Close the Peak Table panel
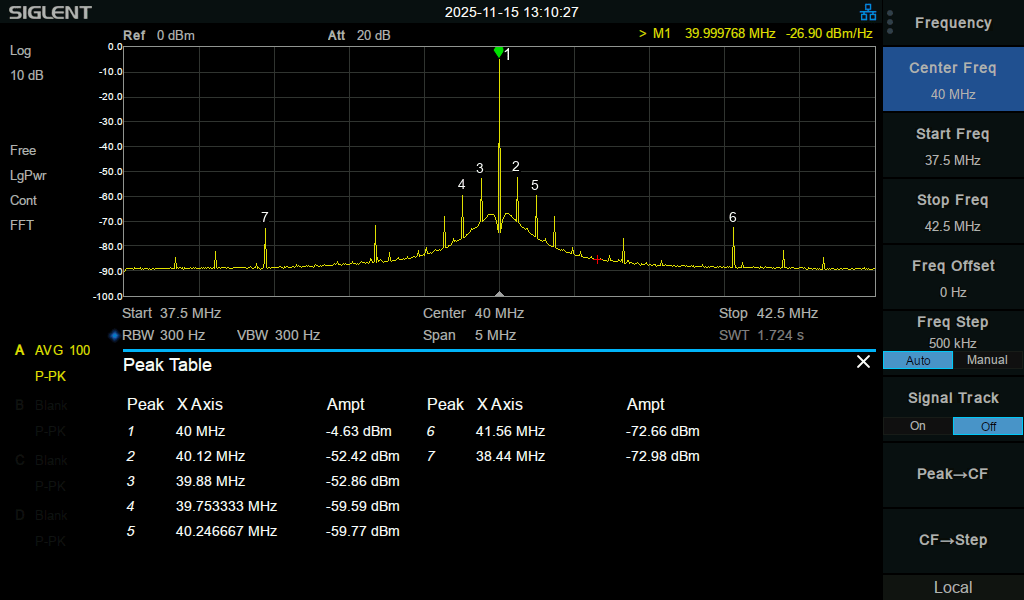1024x600 pixels. point(863,362)
